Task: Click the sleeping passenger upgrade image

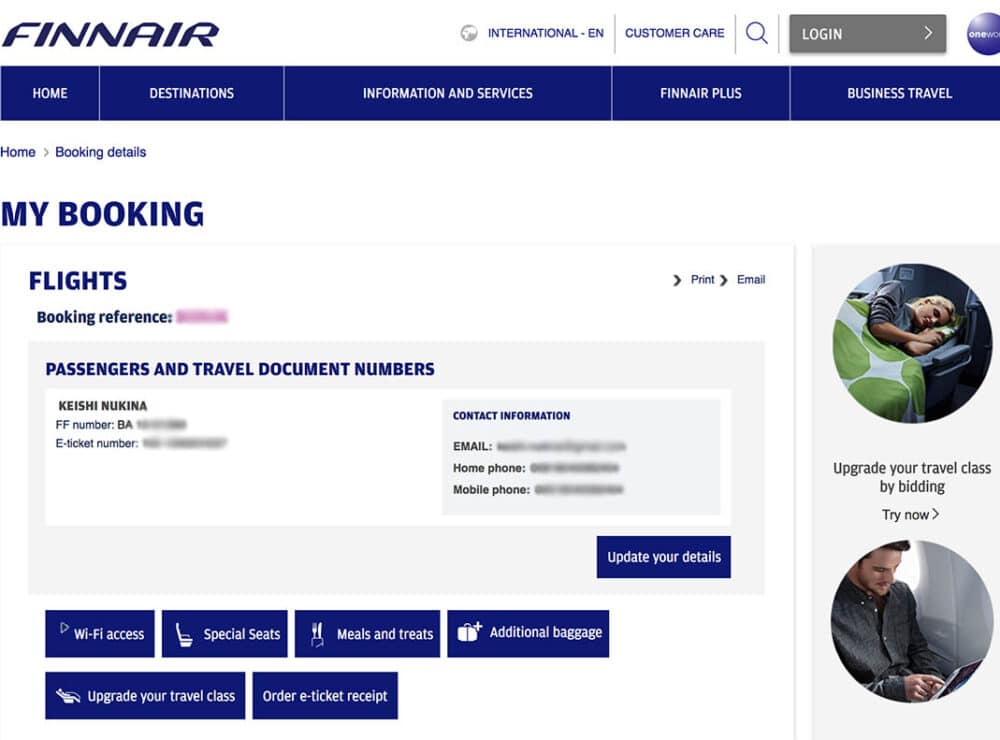Action: 912,343
